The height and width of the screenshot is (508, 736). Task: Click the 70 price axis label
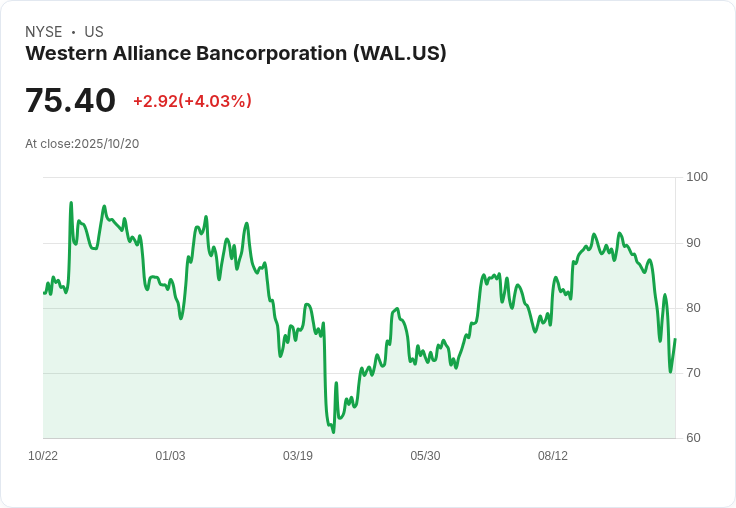[693, 373]
